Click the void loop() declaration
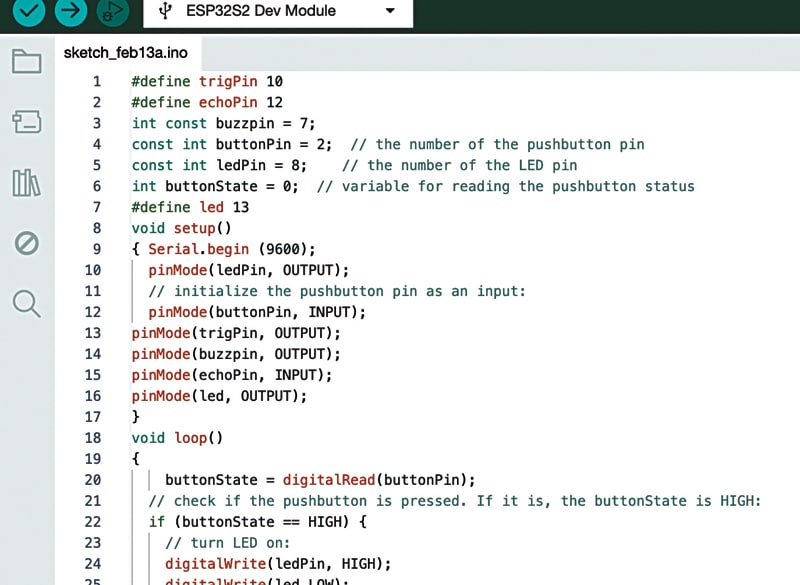Screen dimensions: 800x585 [x=177, y=438]
